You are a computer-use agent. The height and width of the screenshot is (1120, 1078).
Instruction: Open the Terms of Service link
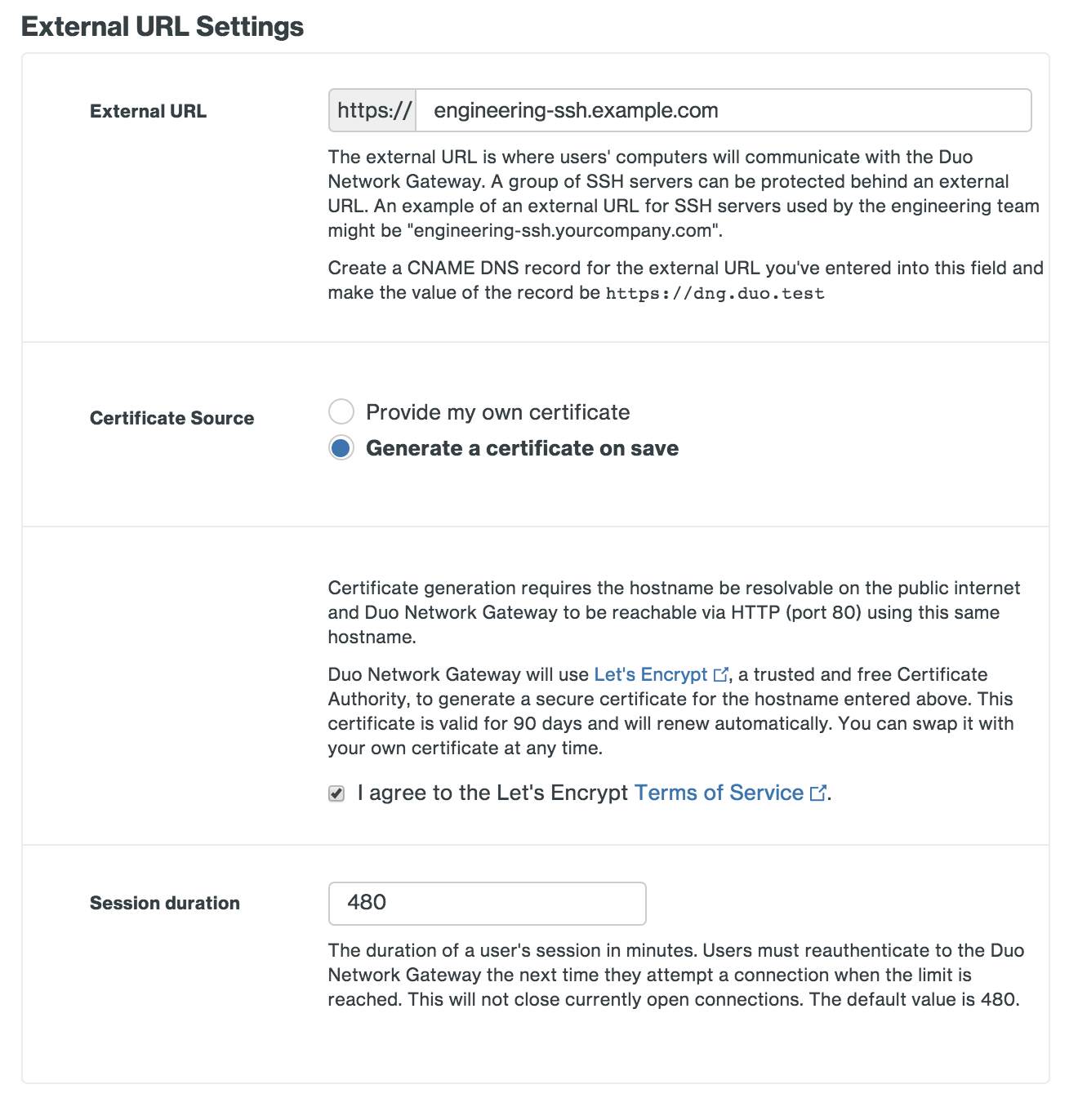(718, 793)
